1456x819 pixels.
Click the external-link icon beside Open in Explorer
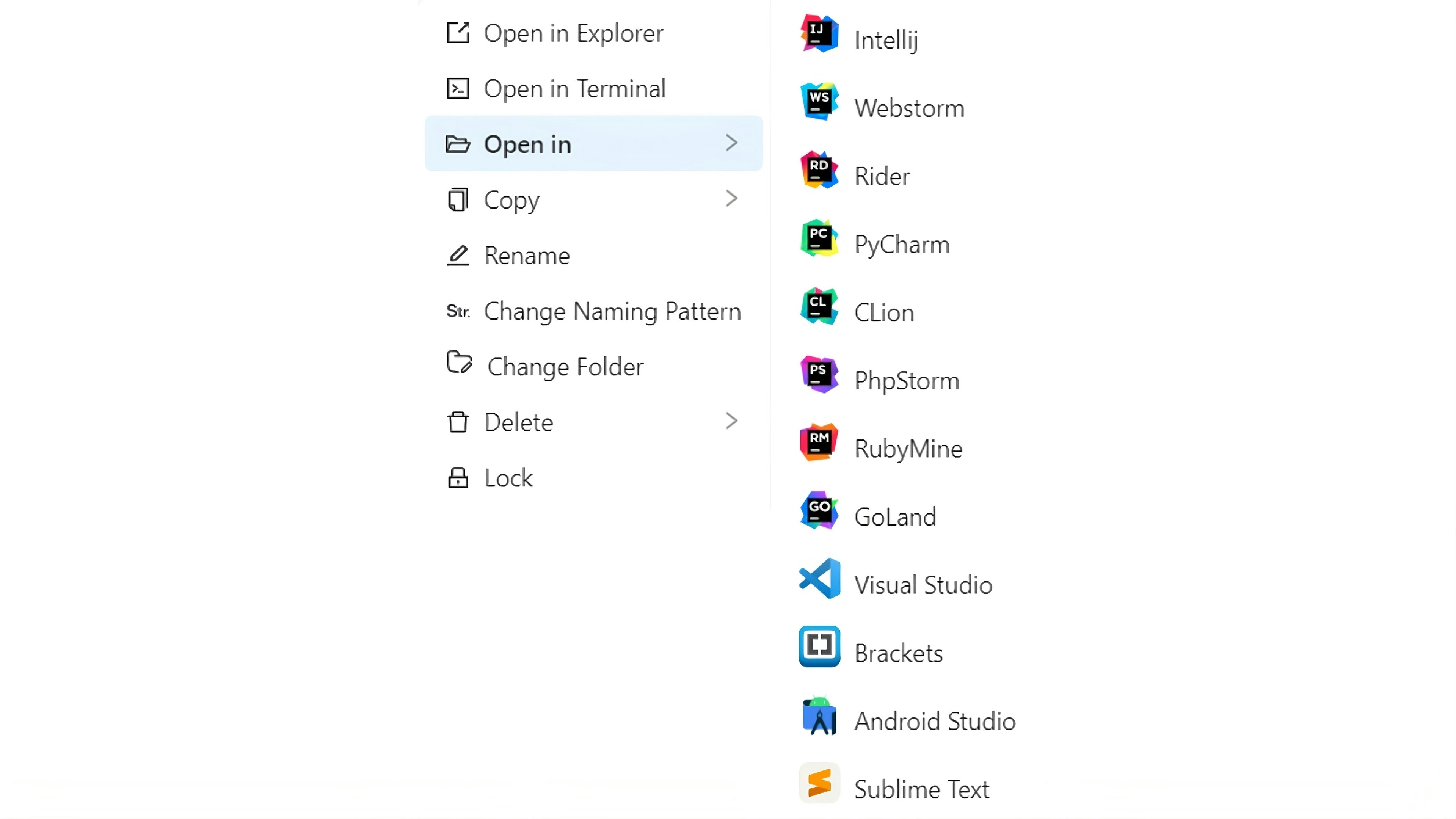coord(458,33)
